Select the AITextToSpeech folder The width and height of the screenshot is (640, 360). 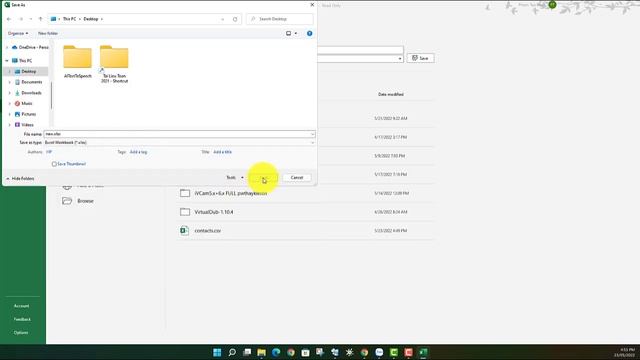click(x=78, y=61)
